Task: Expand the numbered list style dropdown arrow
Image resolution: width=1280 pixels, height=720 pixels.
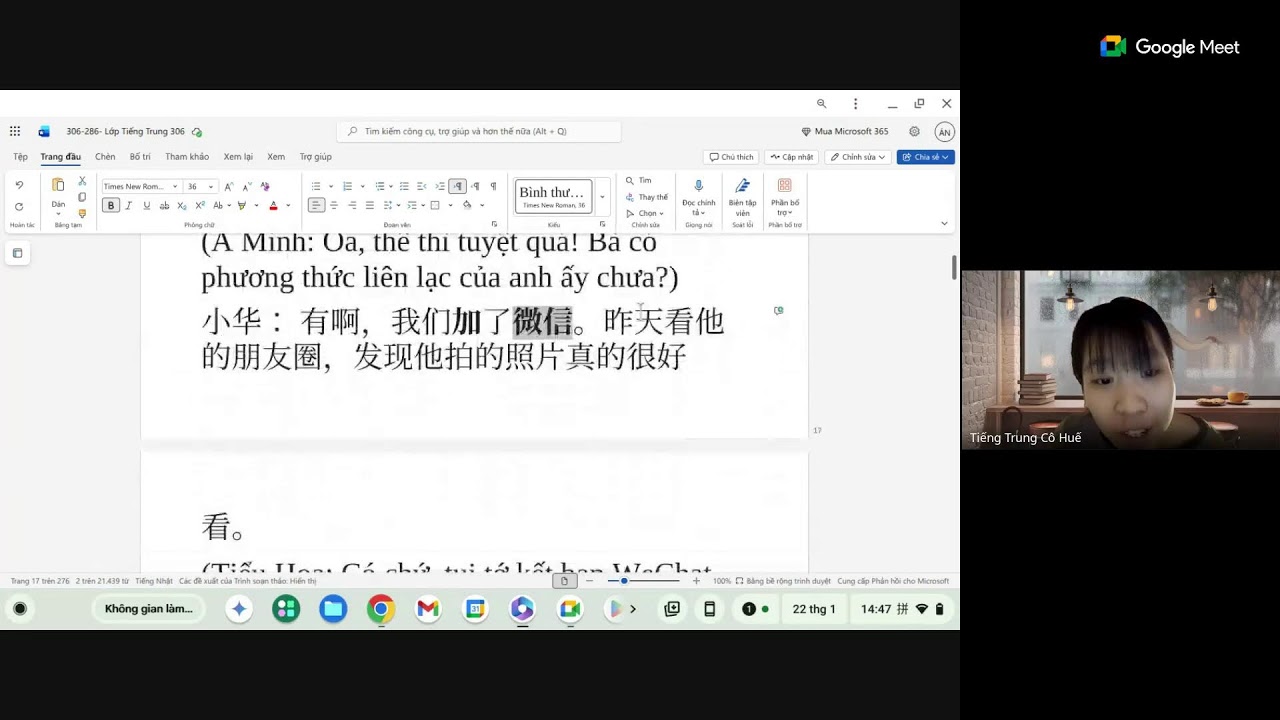Action: coord(362,186)
